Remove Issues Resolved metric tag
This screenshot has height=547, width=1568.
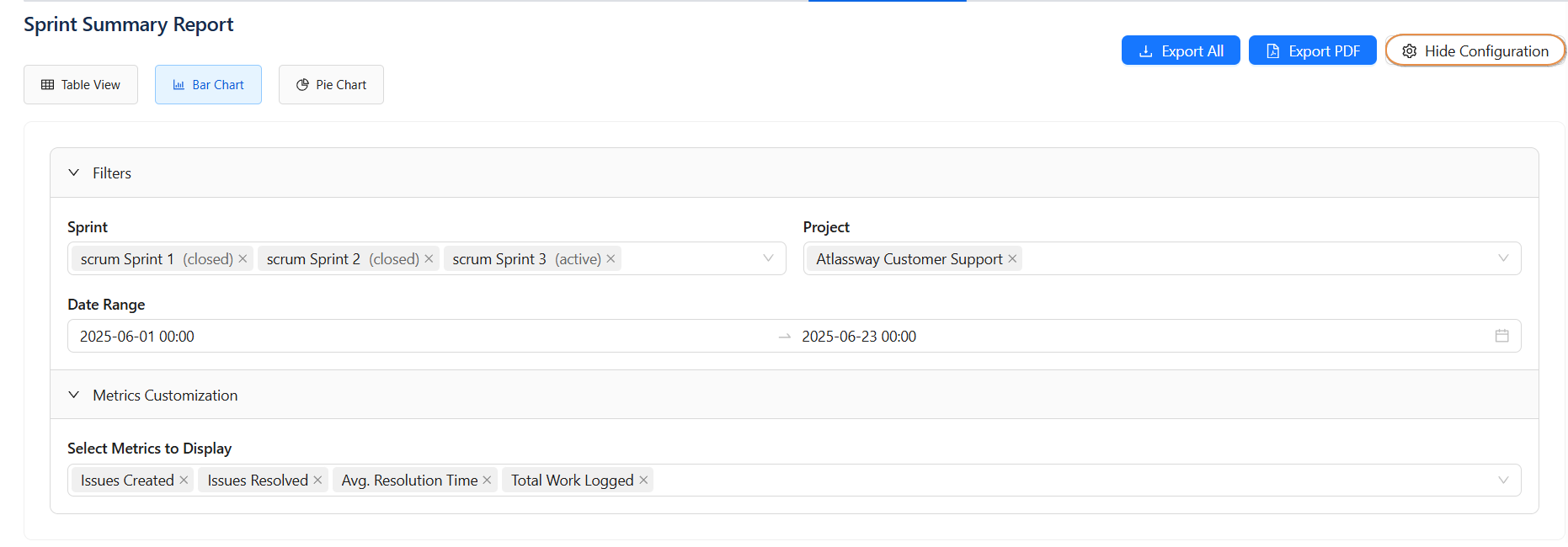tap(317, 481)
